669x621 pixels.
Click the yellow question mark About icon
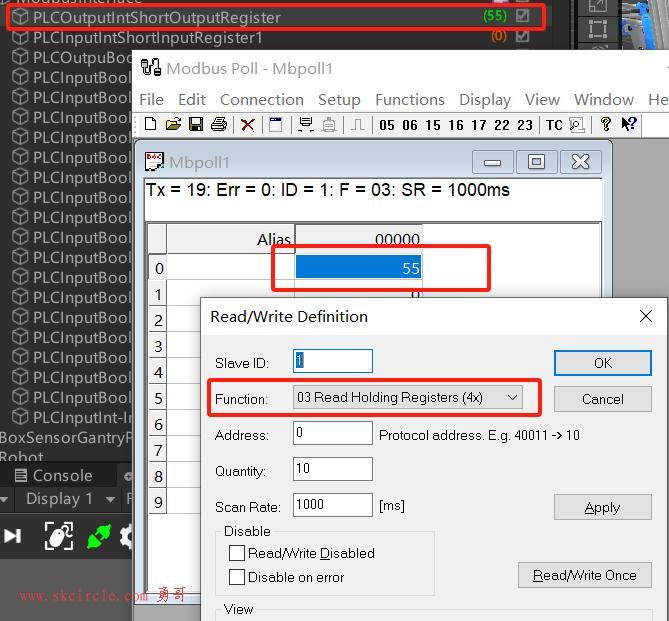click(x=605, y=124)
